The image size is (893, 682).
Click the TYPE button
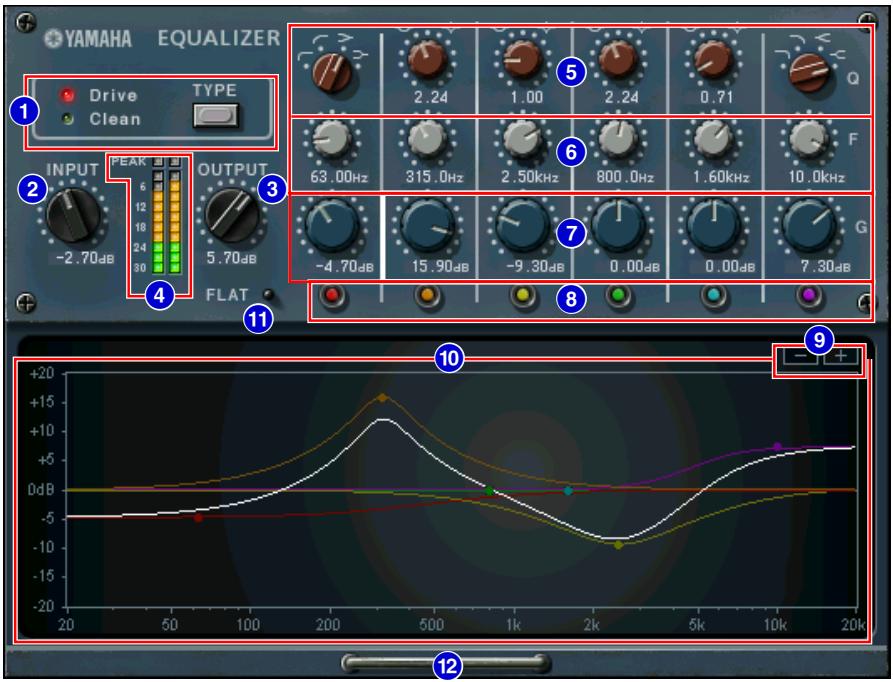click(215, 116)
